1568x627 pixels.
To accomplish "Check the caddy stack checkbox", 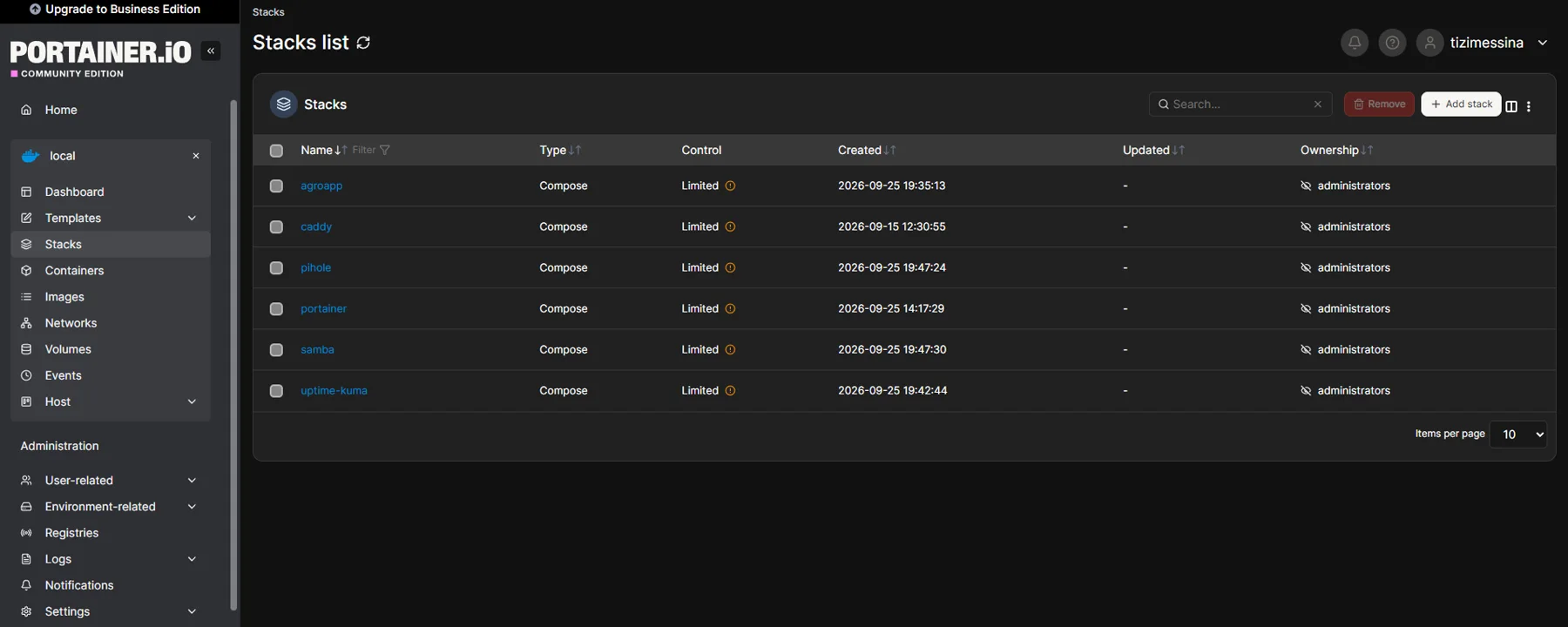I will [276, 227].
